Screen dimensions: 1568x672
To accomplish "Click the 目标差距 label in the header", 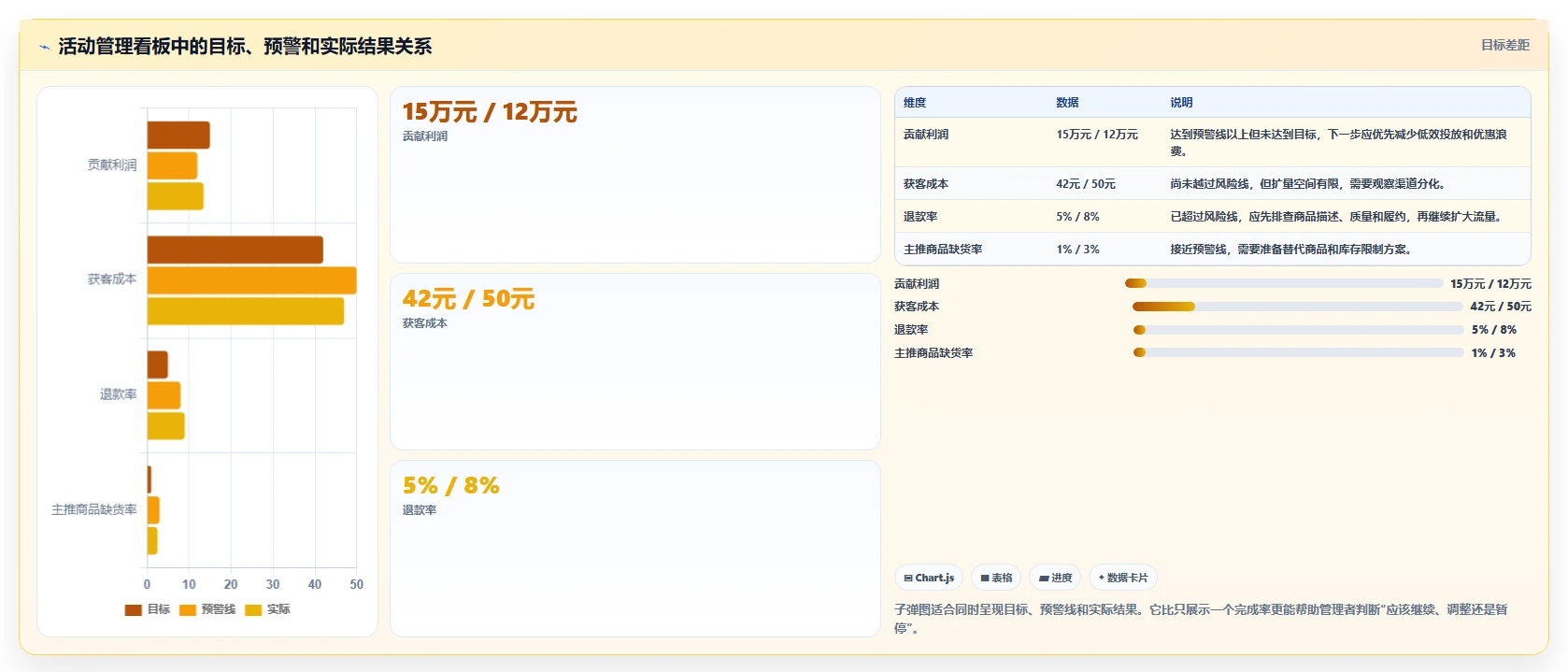I will tap(1504, 45).
